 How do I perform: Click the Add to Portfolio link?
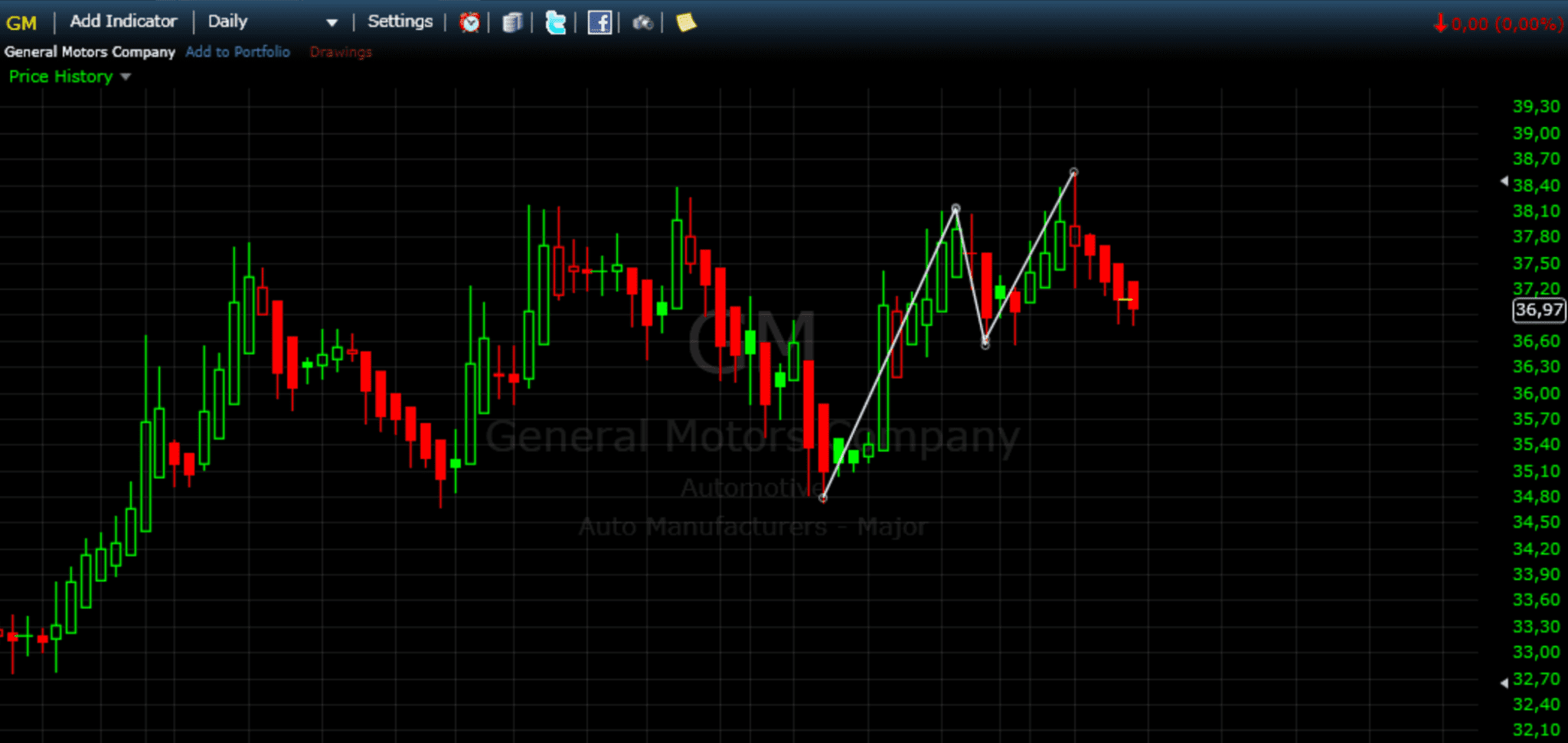tap(237, 51)
